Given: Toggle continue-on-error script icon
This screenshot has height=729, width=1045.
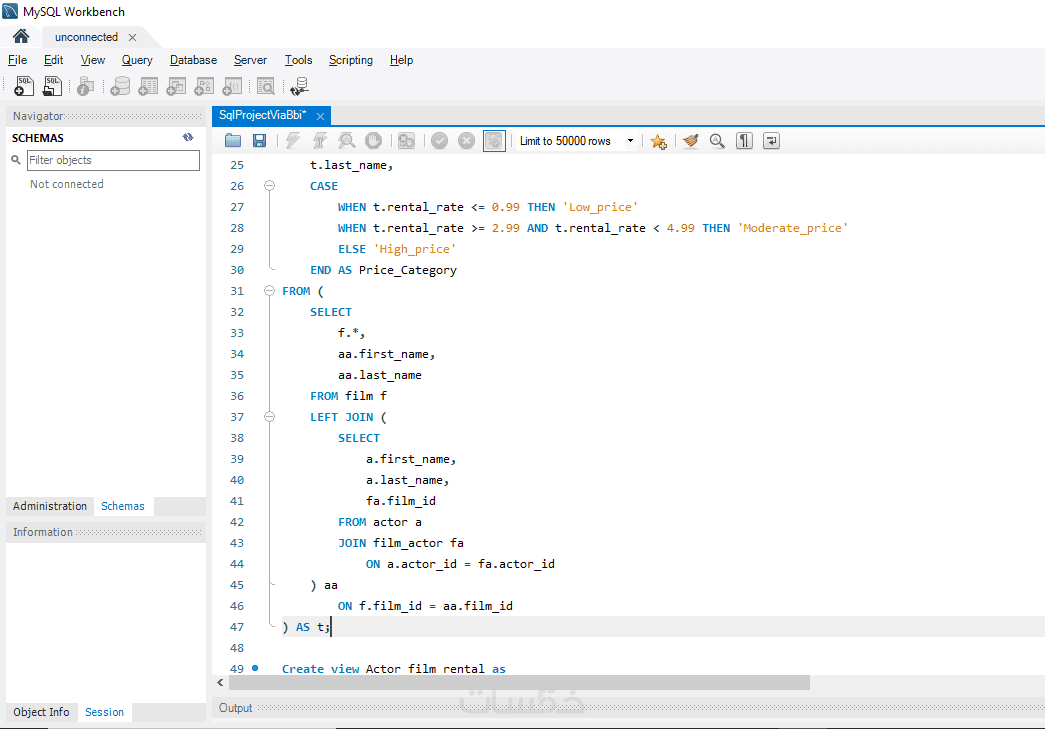Looking at the screenshot, I should tap(406, 141).
